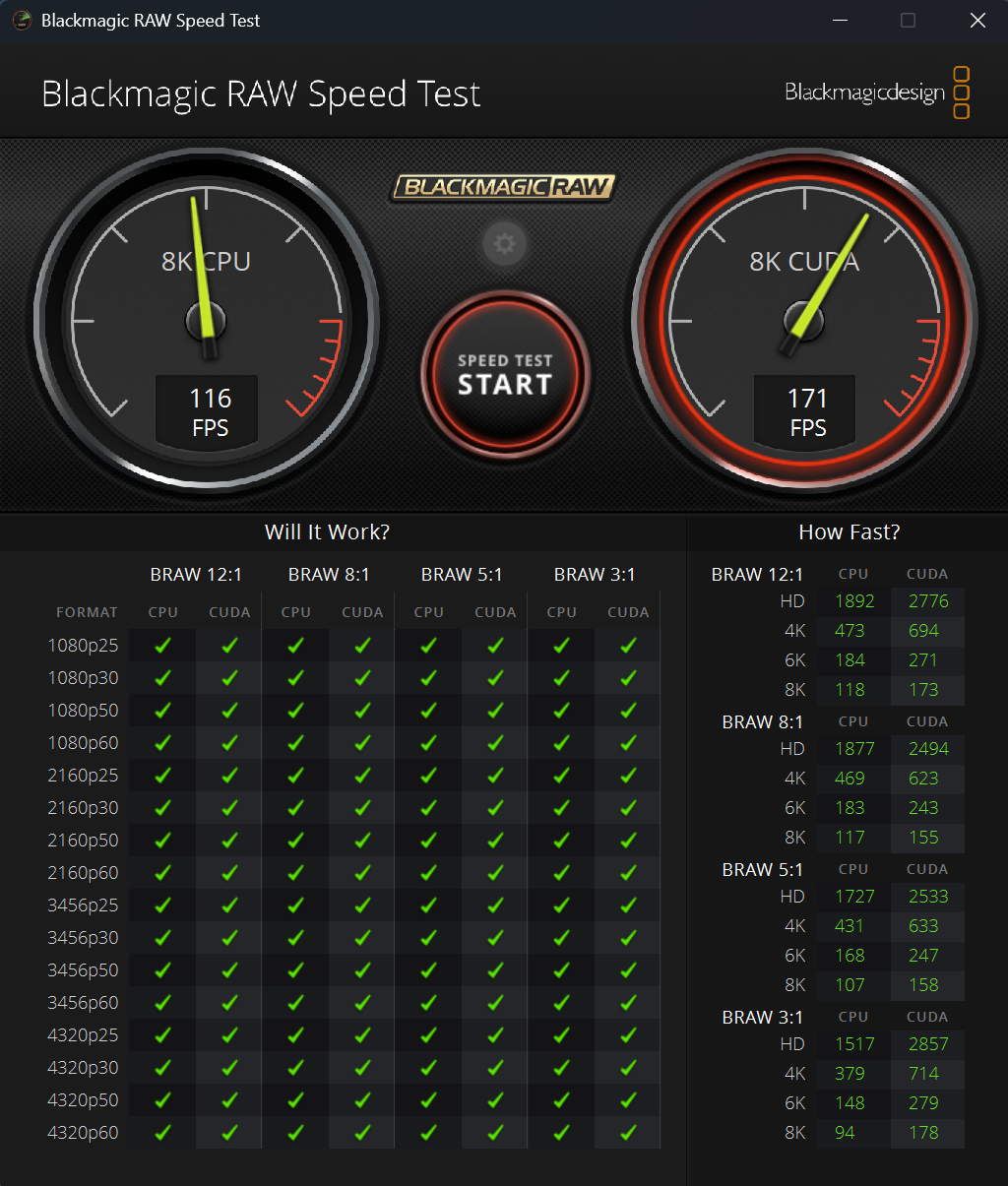Viewport: 1008px width, 1186px height.
Task: Click the How Fast? heading
Action: coord(849,532)
